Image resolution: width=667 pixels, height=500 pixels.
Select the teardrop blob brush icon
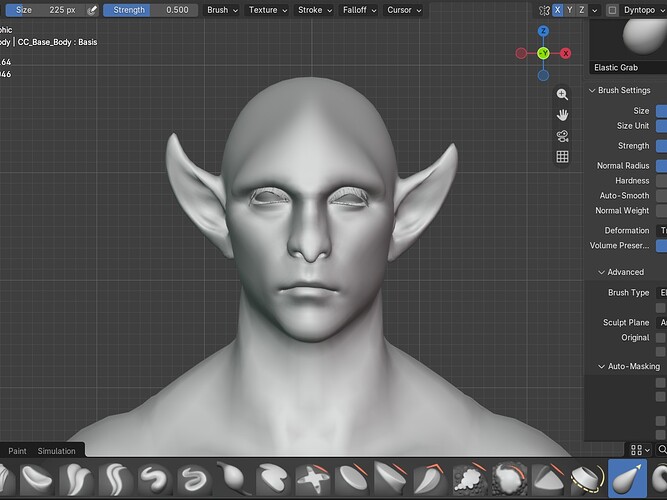233,479
